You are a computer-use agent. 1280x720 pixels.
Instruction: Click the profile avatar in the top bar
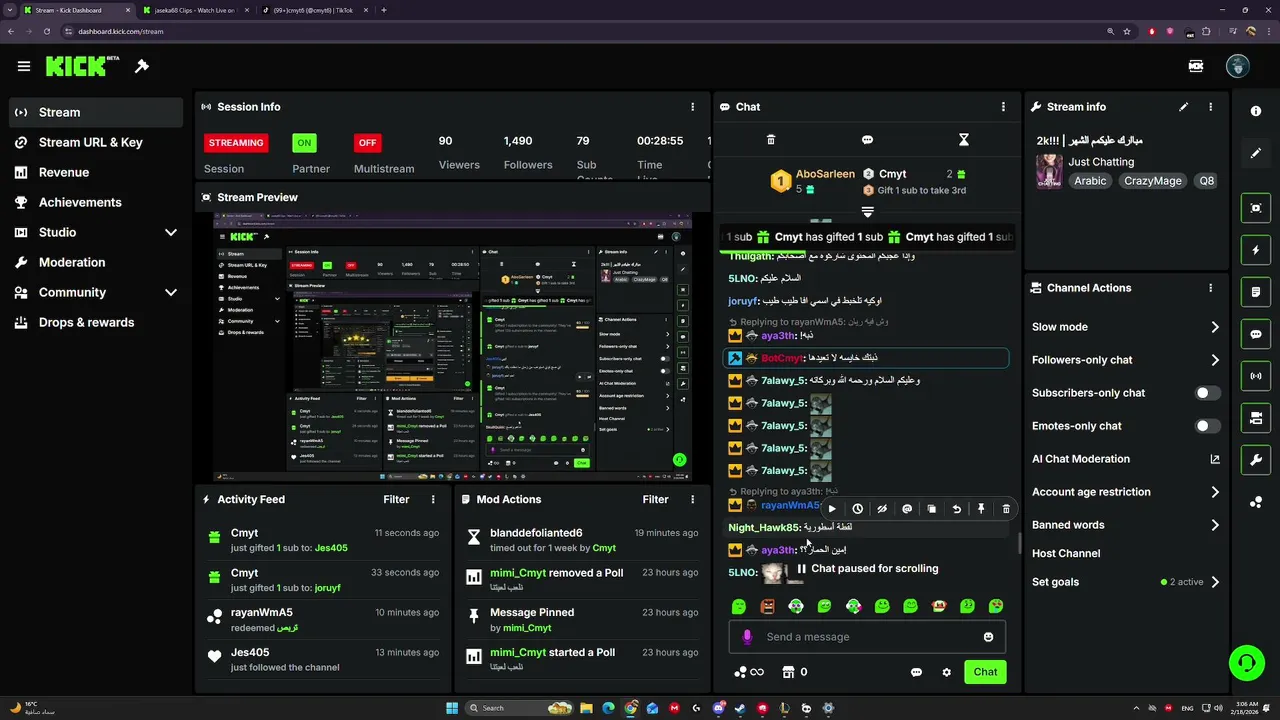[x=1238, y=66]
